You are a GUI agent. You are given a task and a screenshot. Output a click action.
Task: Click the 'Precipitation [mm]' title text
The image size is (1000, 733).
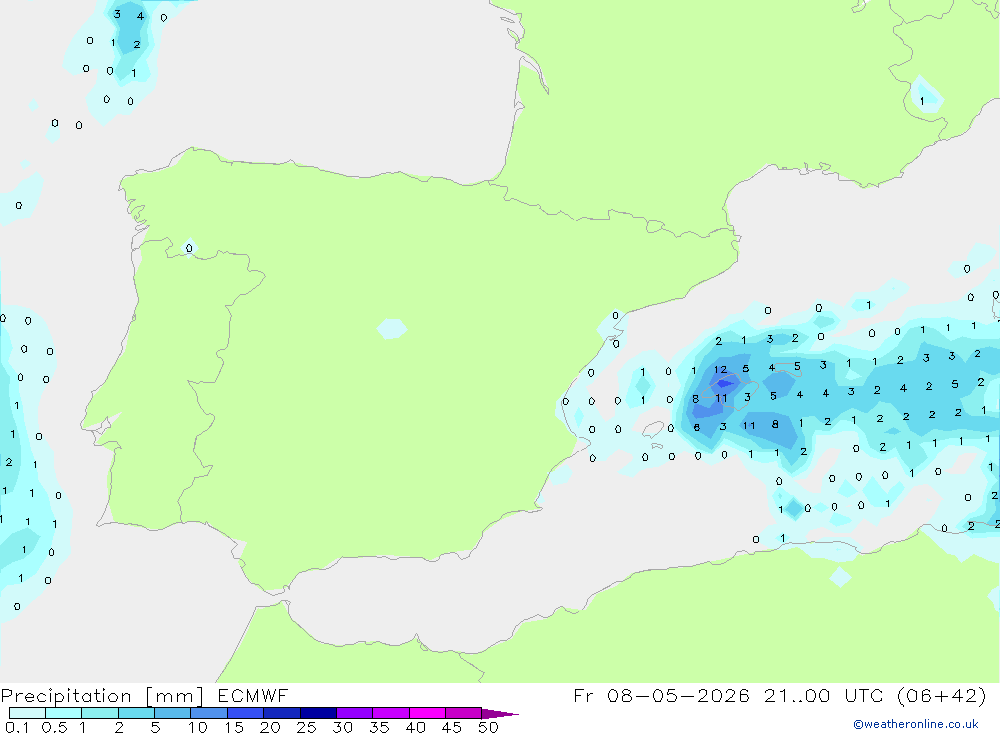[102, 696]
